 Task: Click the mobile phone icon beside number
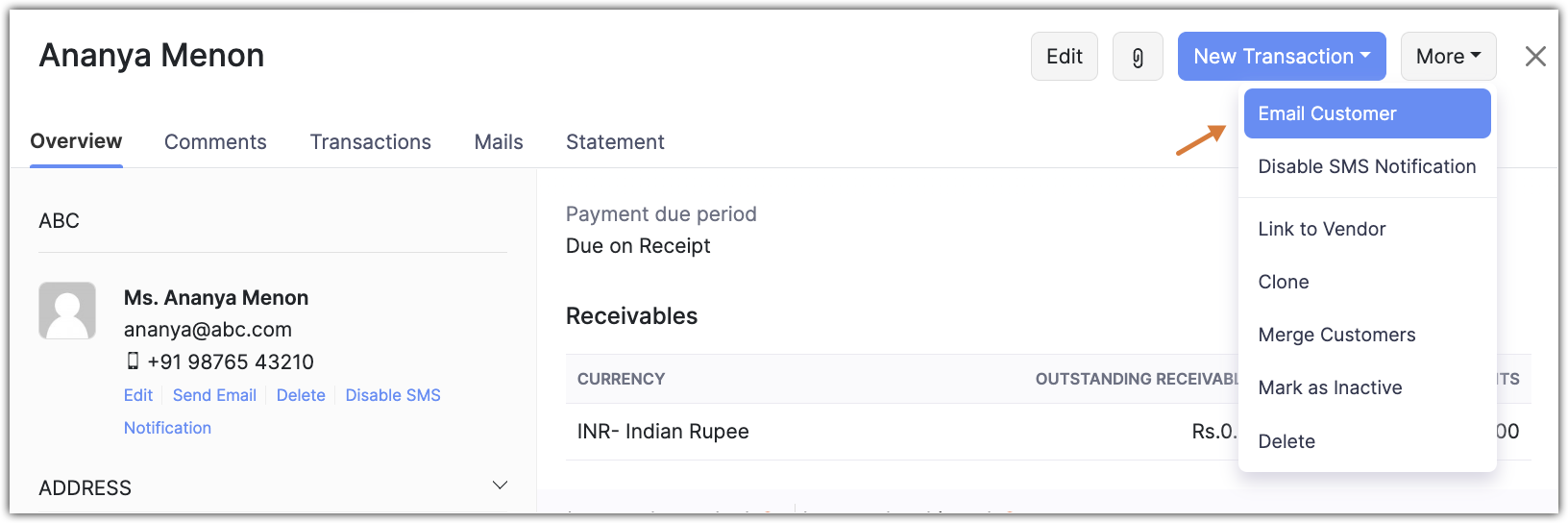click(x=133, y=361)
